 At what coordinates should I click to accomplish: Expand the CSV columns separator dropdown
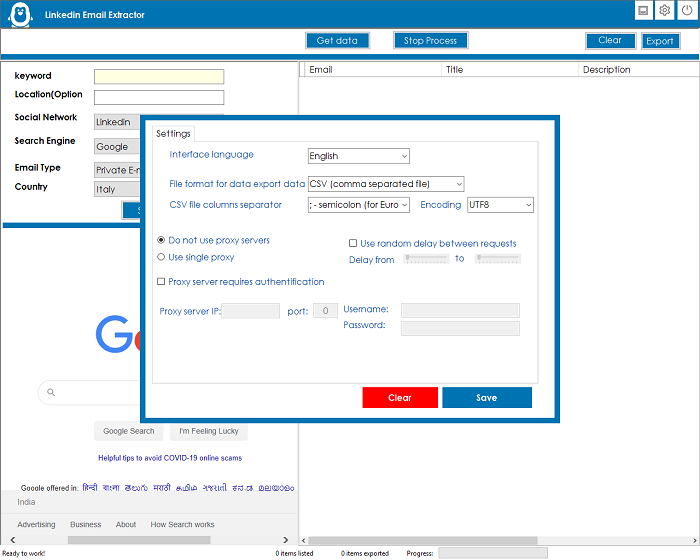(358, 205)
